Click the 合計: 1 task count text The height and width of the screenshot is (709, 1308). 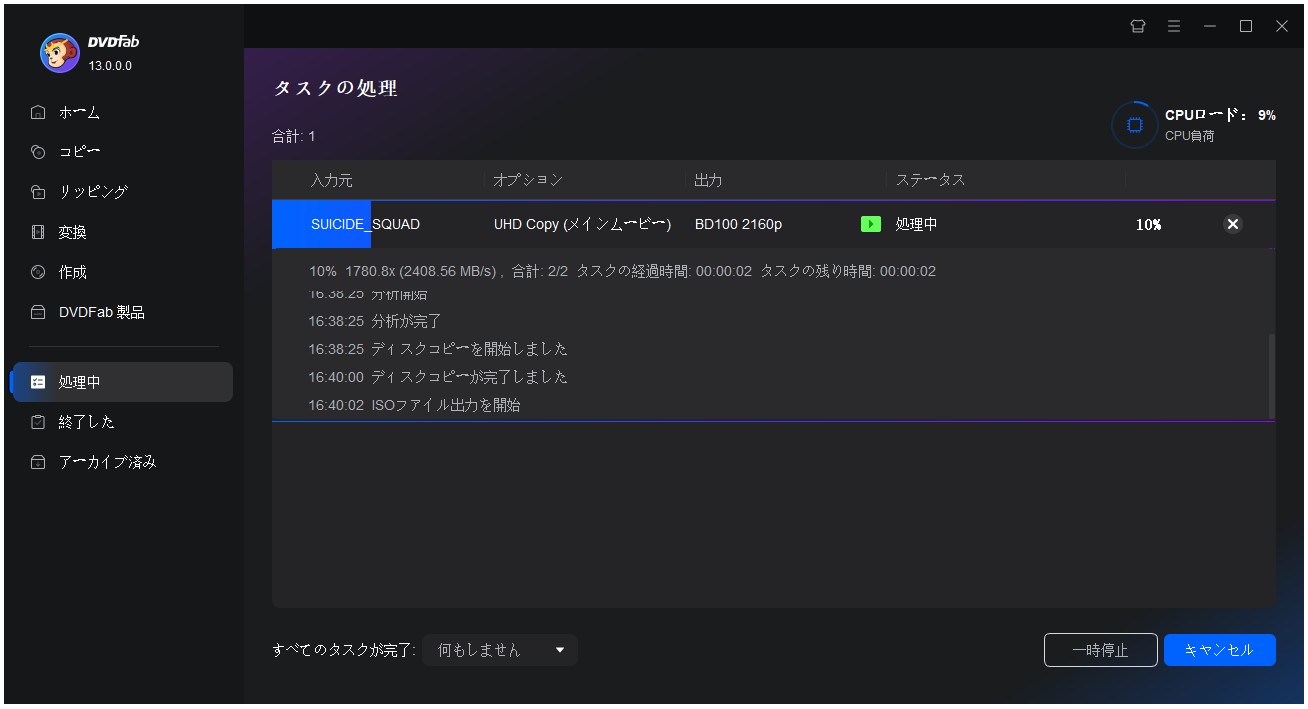point(294,136)
